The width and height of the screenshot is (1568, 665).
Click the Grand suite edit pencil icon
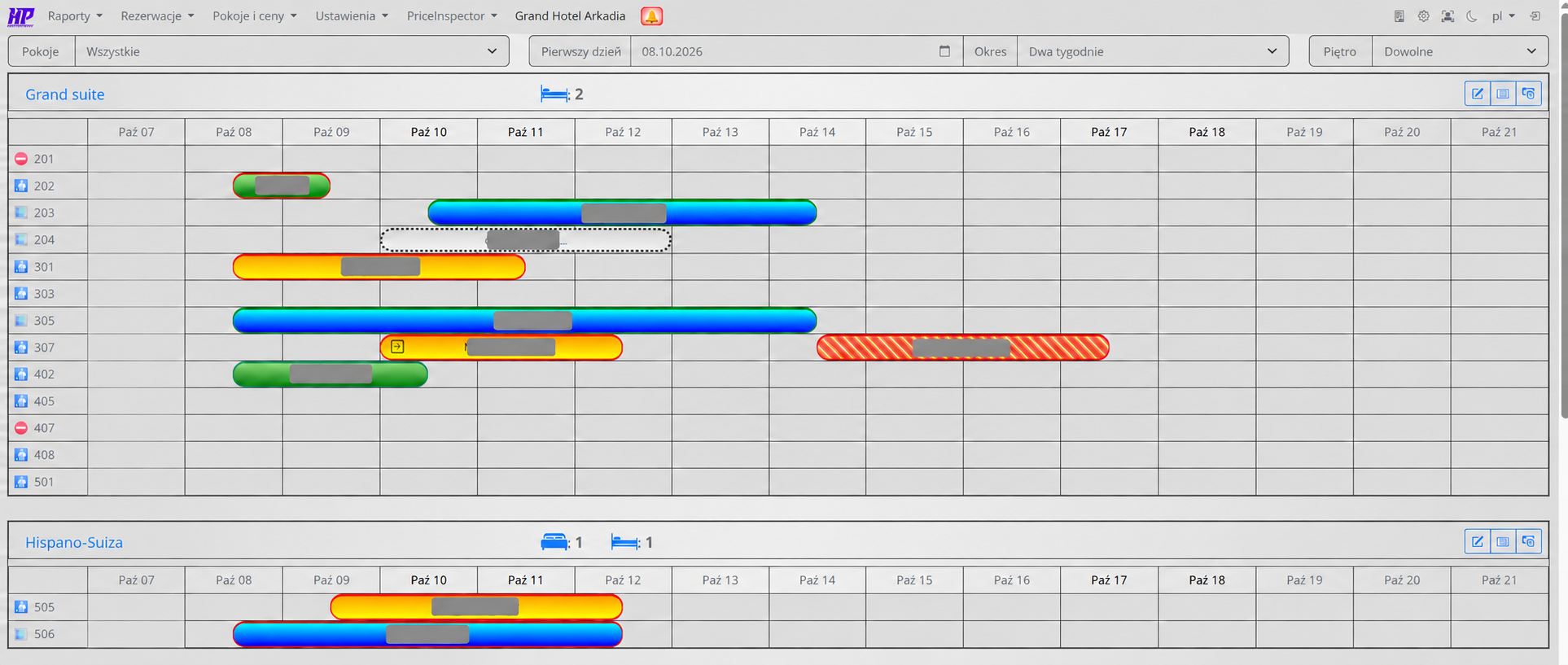[1477, 94]
